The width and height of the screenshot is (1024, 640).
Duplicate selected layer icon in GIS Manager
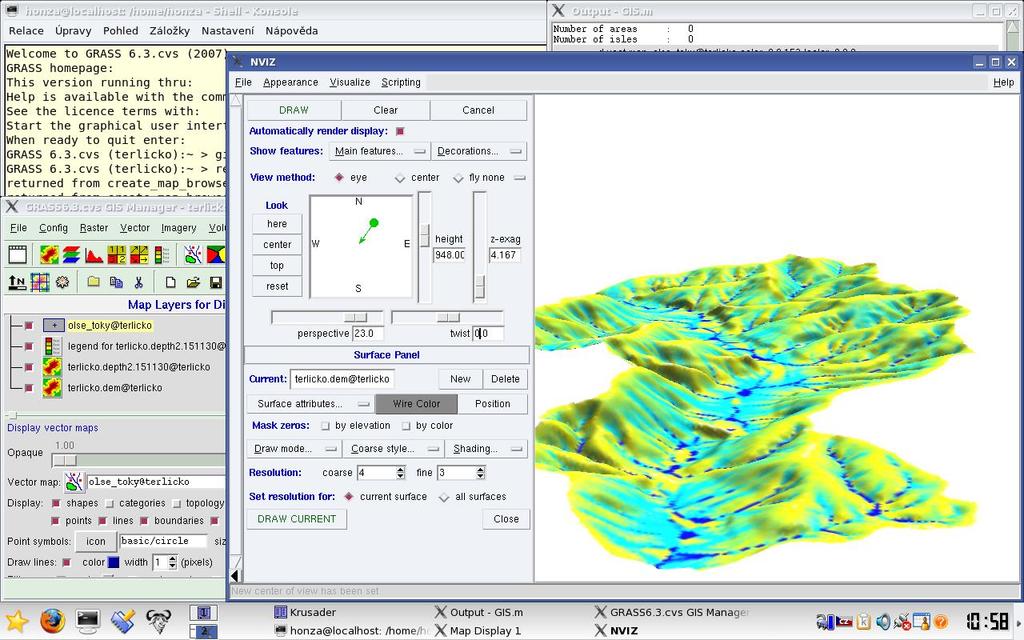click(116, 282)
